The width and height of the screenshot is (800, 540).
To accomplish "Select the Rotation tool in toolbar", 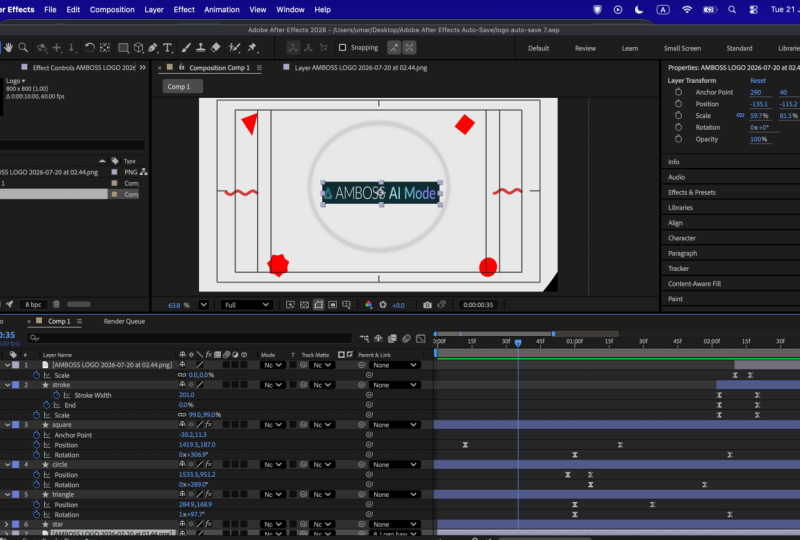I will pos(90,47).
